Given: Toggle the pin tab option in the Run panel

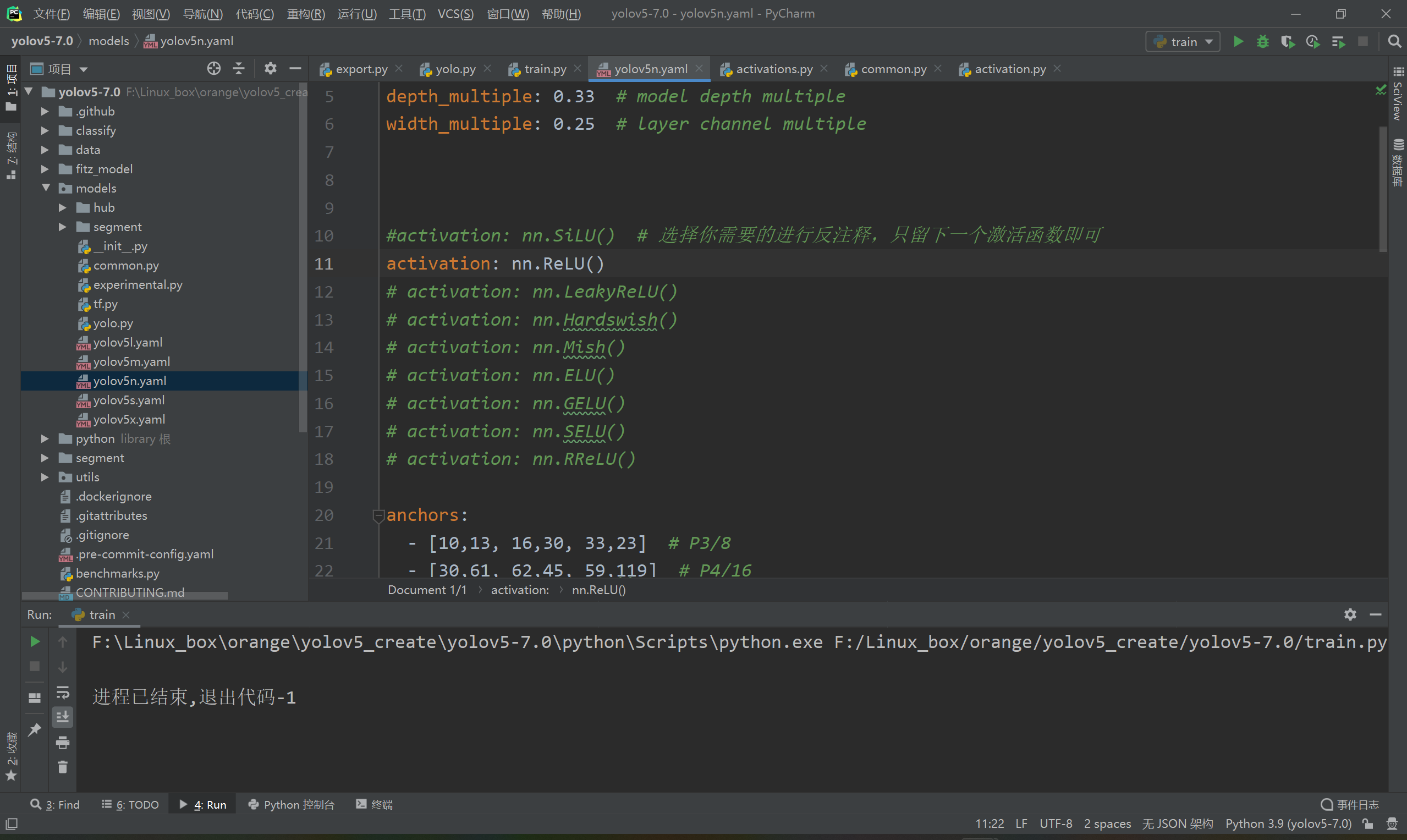Looking at the screenshot, I should 35,729.
